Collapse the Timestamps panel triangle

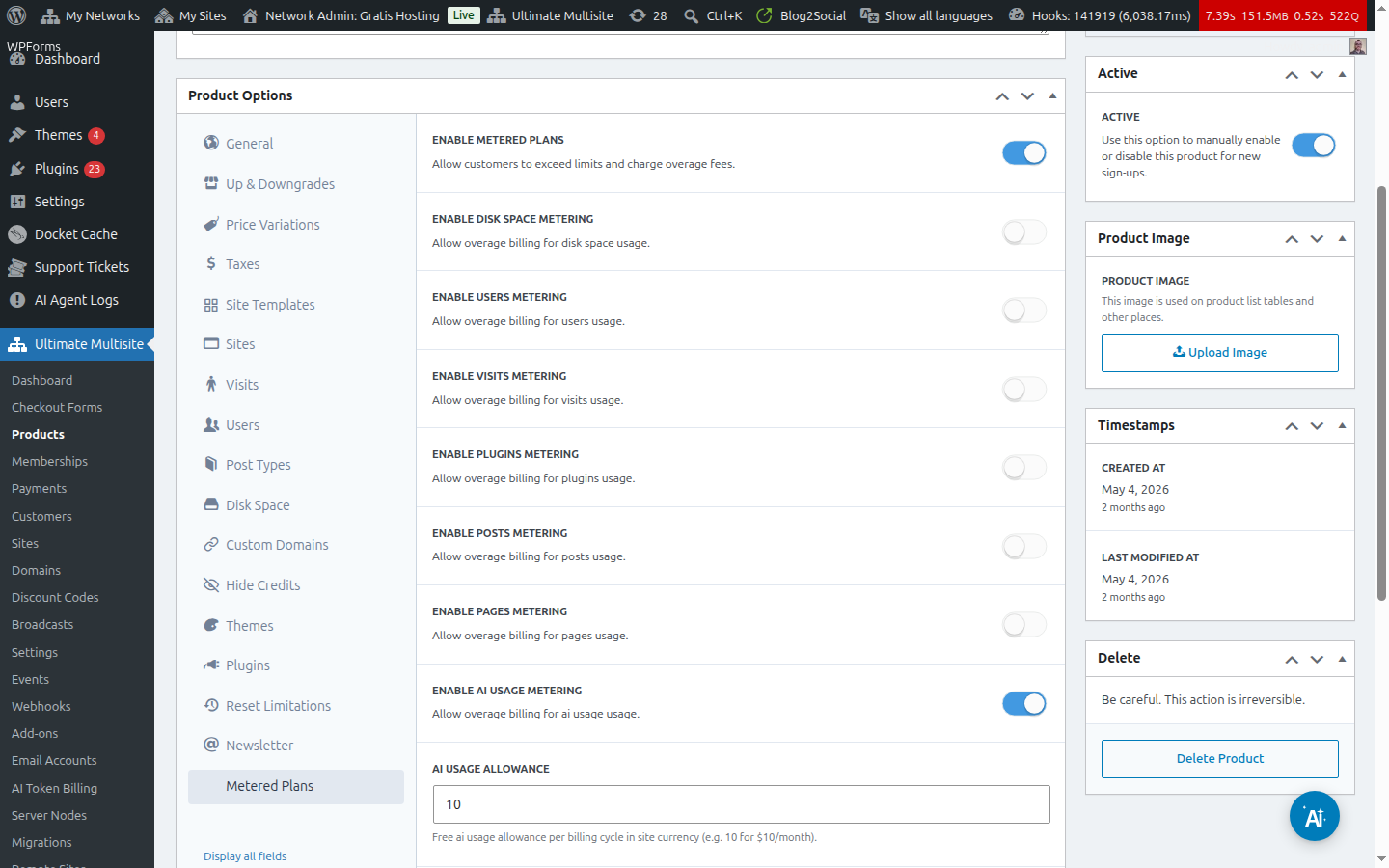point(1342,425)
